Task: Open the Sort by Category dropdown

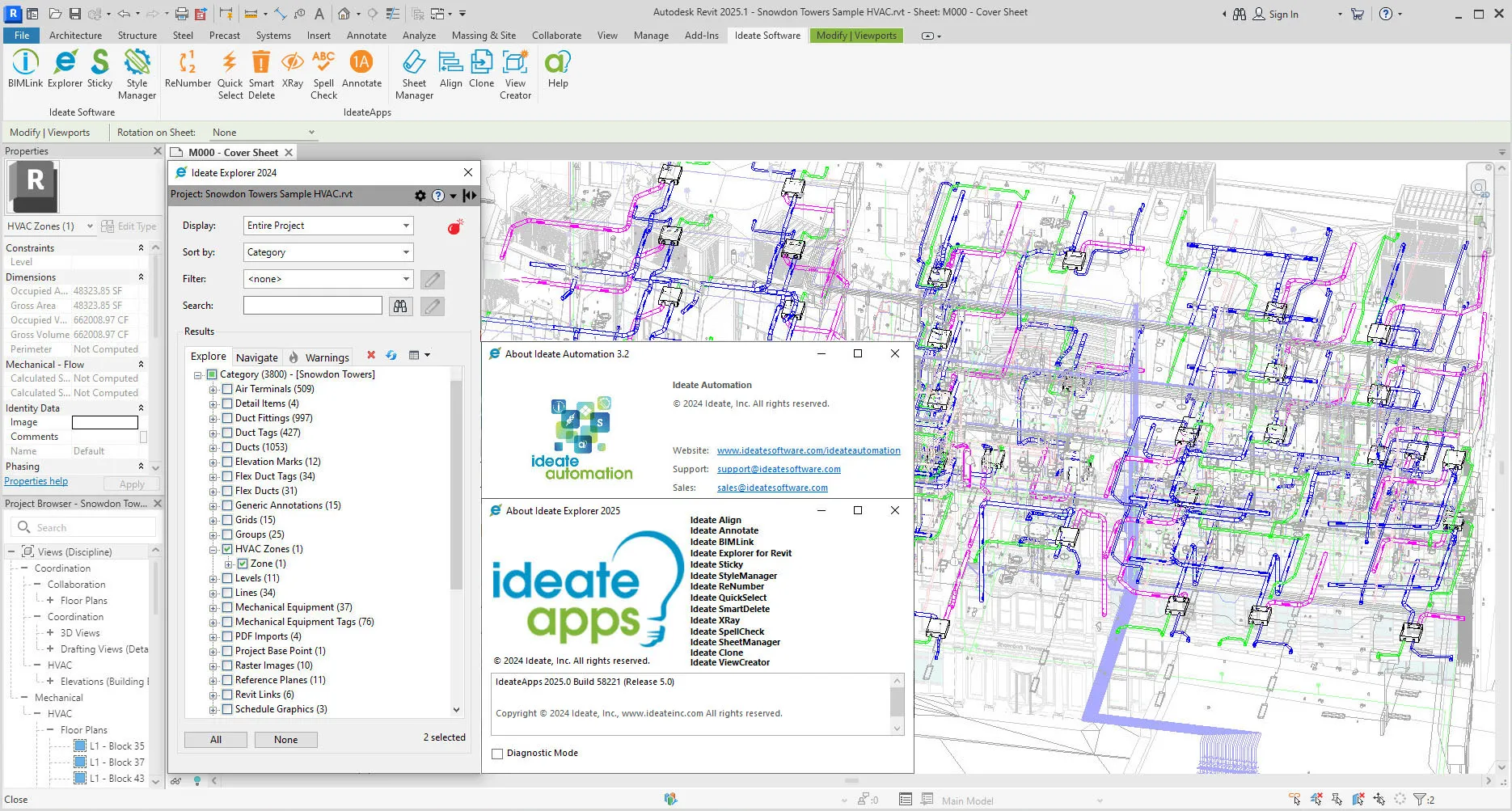Action: [328, 252]
